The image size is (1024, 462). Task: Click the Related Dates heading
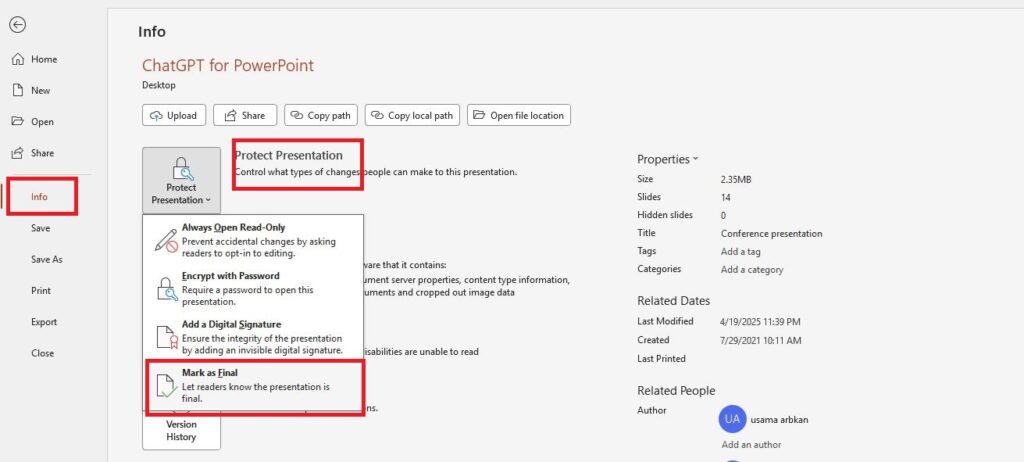(673, 301)
